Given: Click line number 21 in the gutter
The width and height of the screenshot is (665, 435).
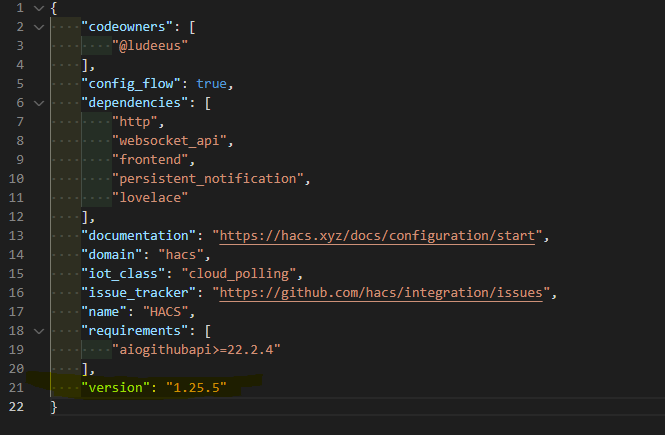Looking at the screenshot, I should tap(16, 388).
